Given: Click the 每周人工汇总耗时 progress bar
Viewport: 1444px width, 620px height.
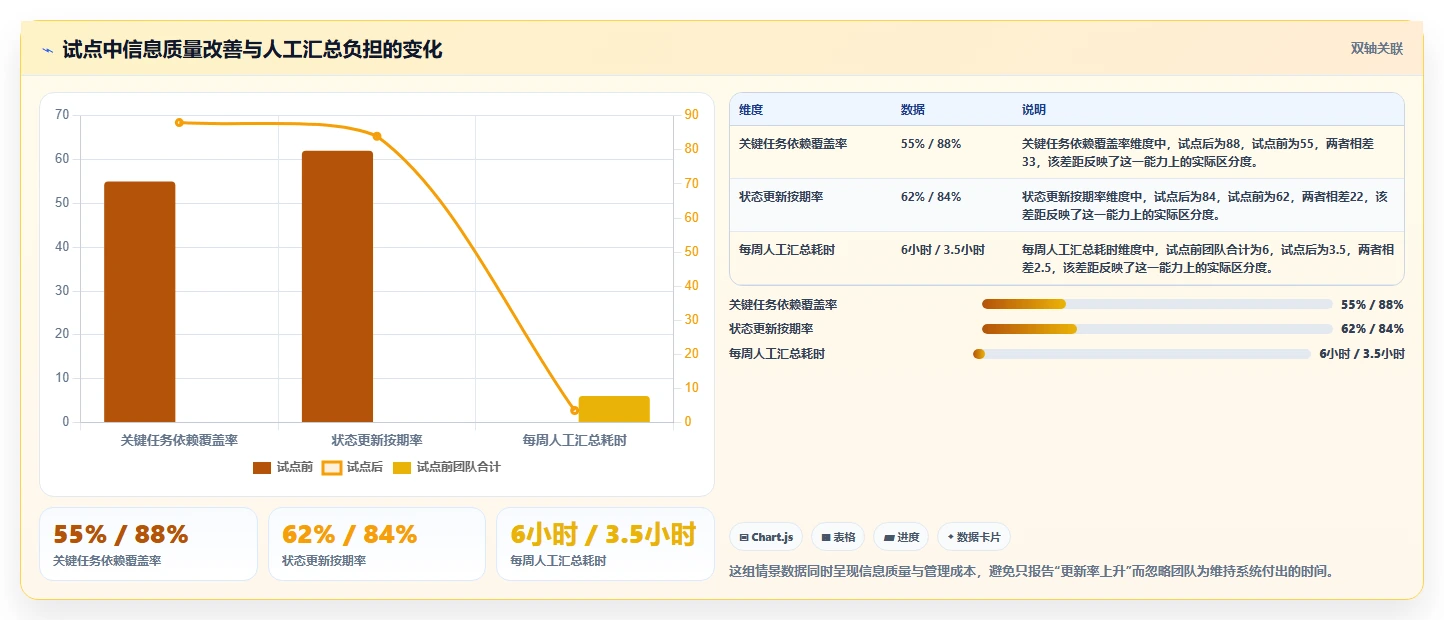Looking at the screenshot, I should pos(1141,354).
